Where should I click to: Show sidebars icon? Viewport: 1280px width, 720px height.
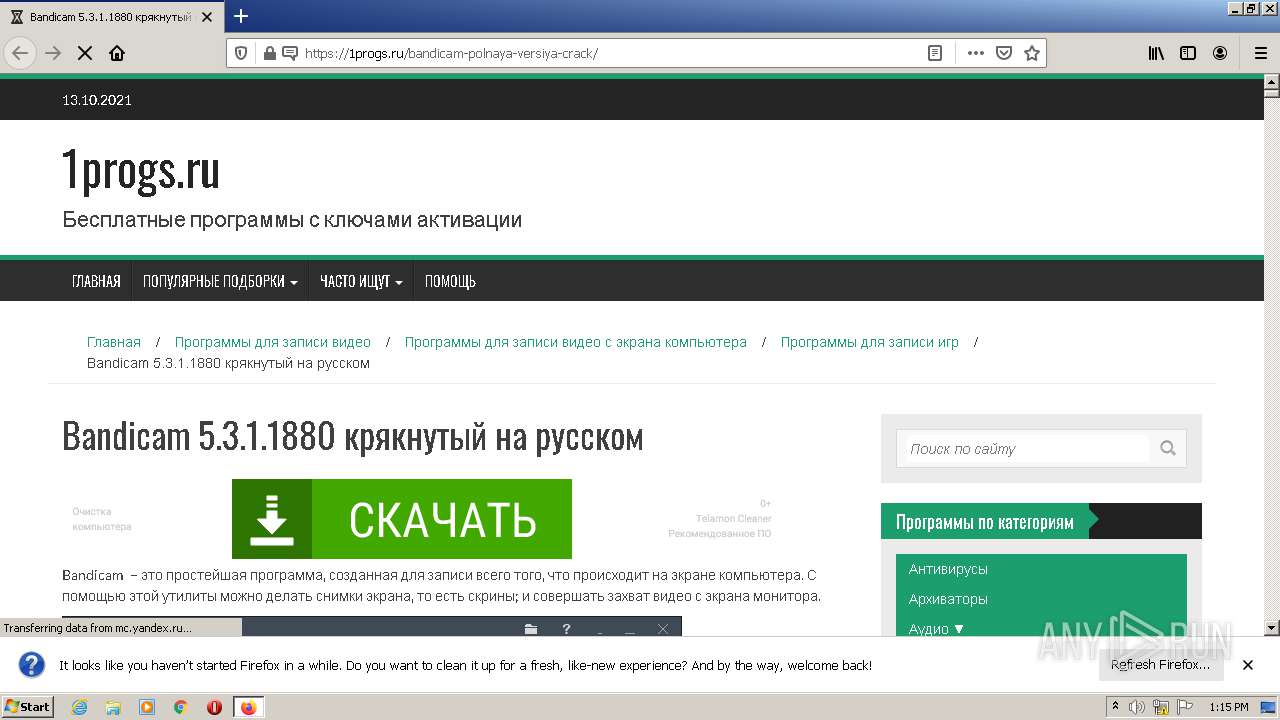click(x=1188, y=53)
